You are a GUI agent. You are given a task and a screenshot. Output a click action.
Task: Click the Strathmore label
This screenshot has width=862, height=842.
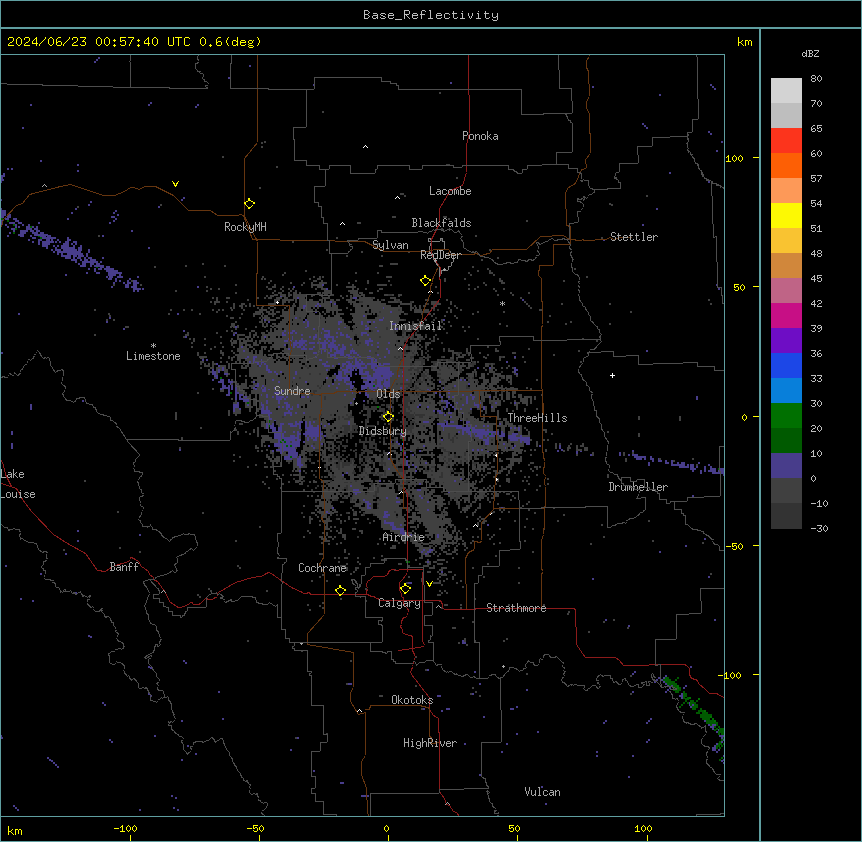tap(516, 608)
